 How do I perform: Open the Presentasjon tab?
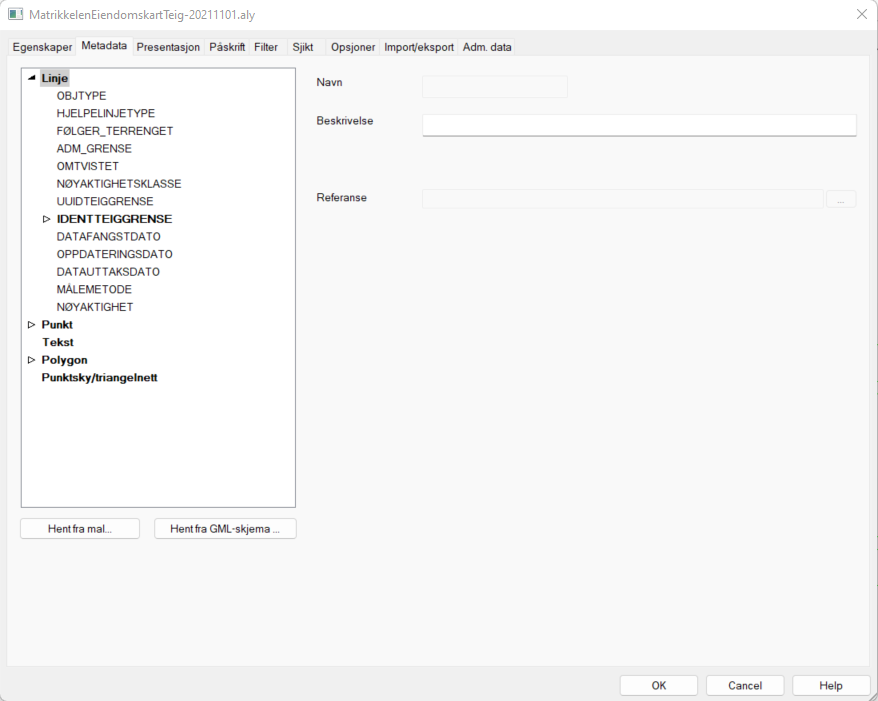(168, 47)
